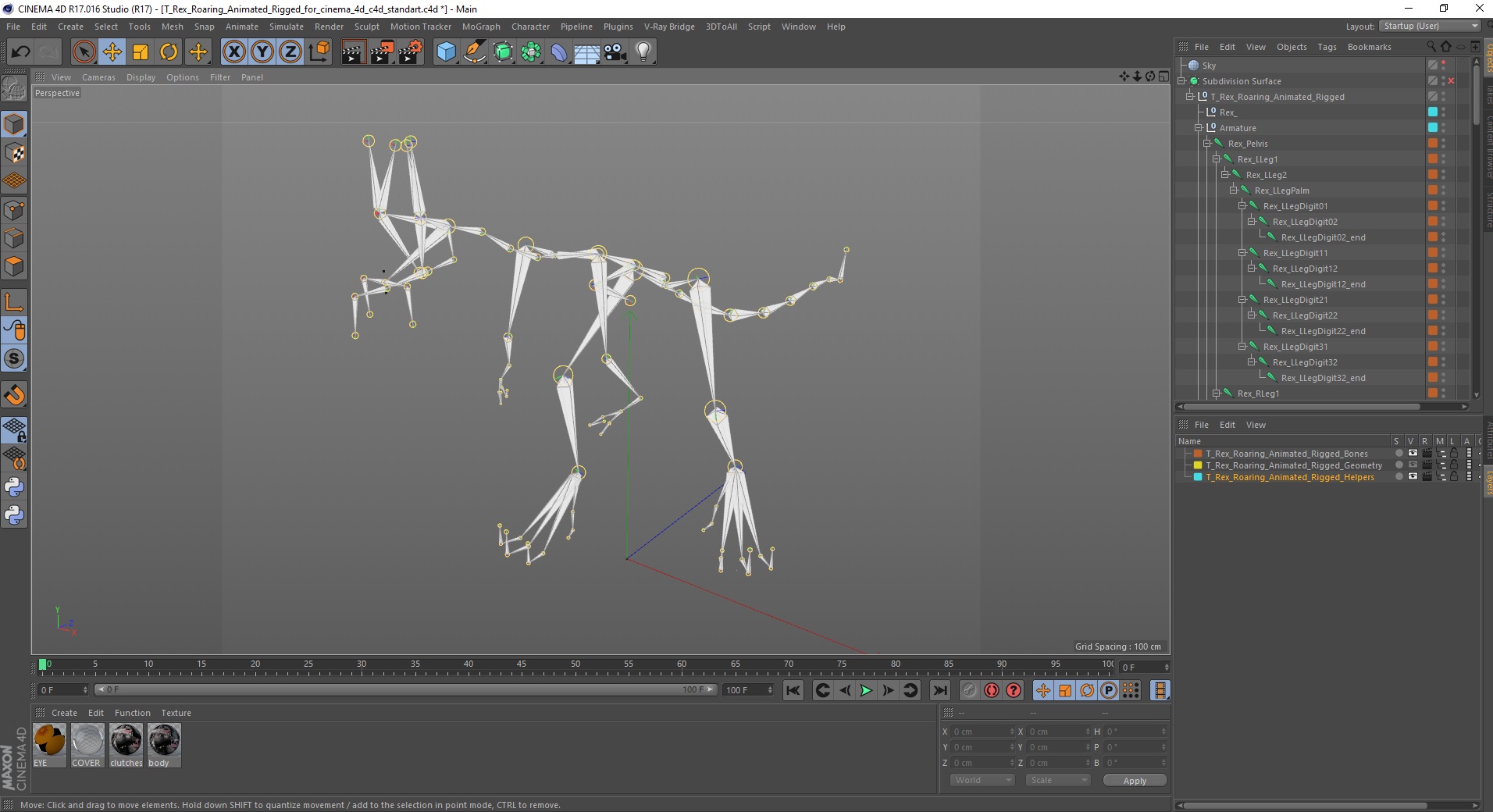
Task: Open the Scale dropdown in coordinates
Action: (x=1058, y=780)
